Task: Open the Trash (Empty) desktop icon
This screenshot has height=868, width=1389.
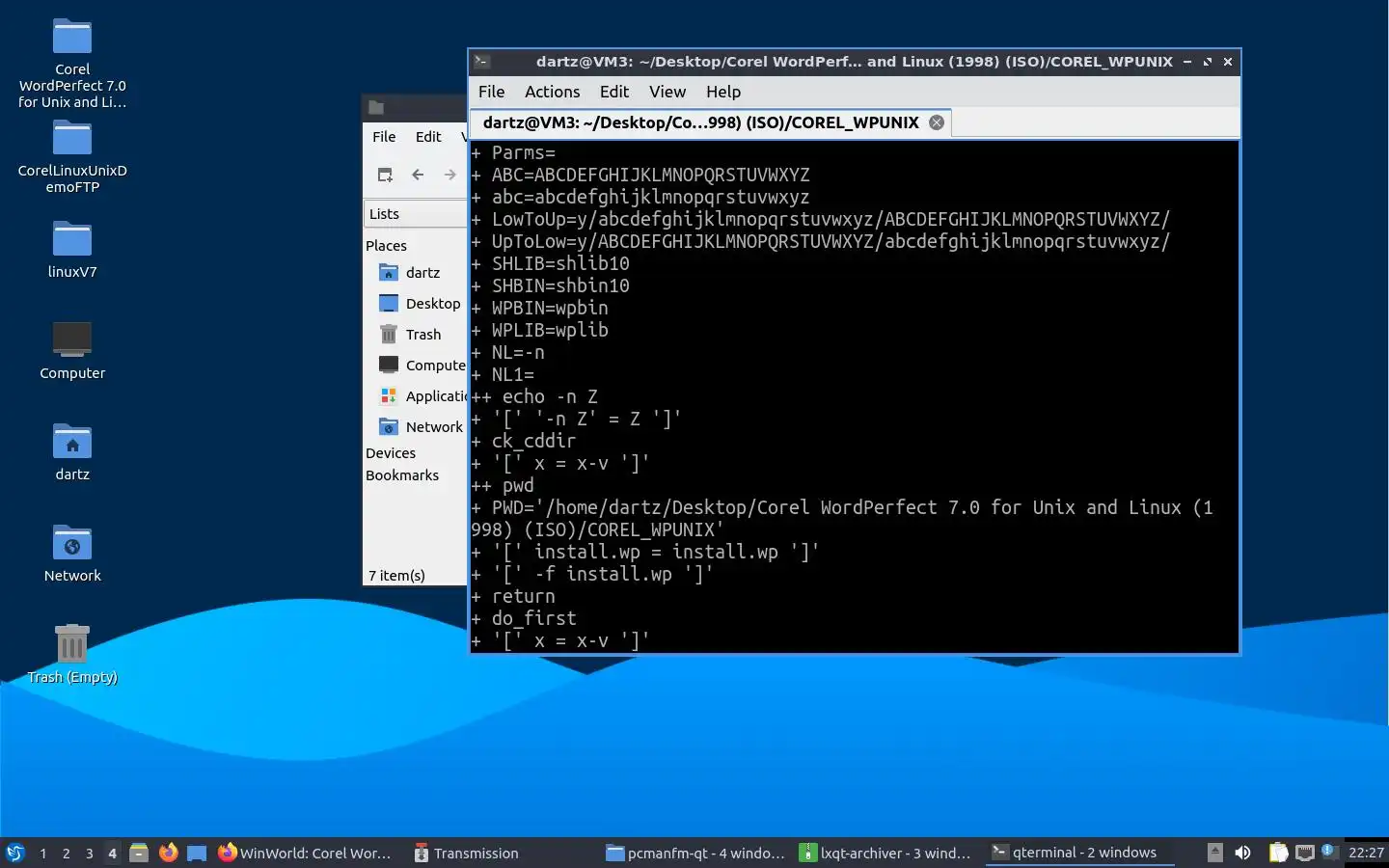Action: tap(72, 654)
